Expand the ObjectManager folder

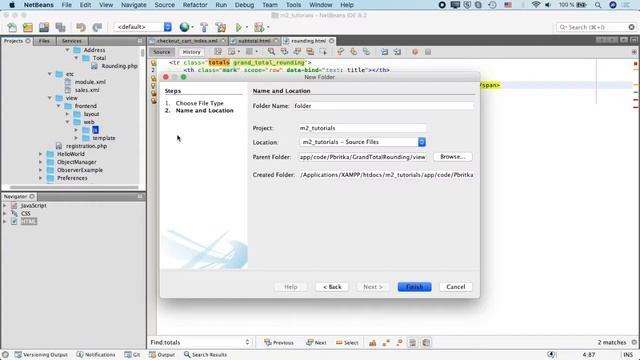pyautogui.click(x=40, y=162)
